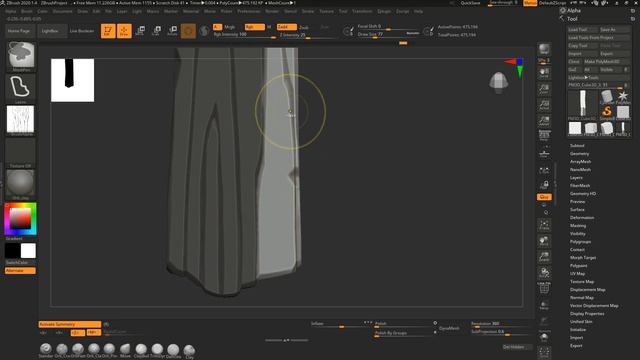Viewport: 640px width, 360px height.
Task: Click the symmetry S icon in toolbar
Action: (204, 31)
